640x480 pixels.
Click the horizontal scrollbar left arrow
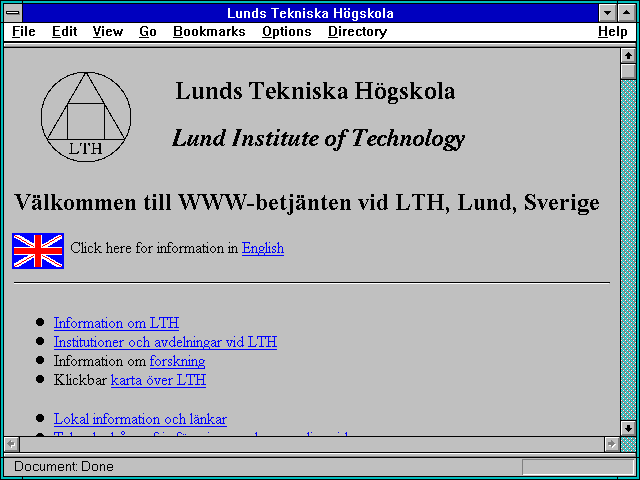pyautogui.click(x=11, y=444)
